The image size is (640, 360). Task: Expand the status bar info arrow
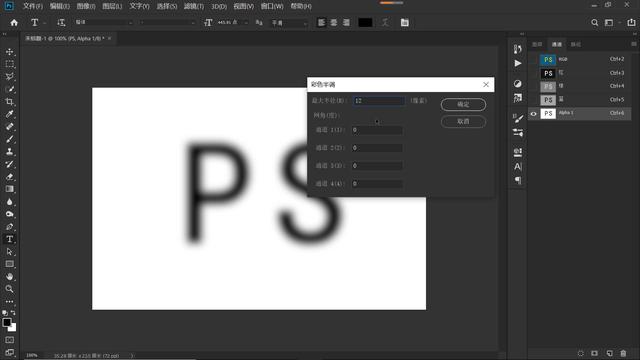pos(132,356)
